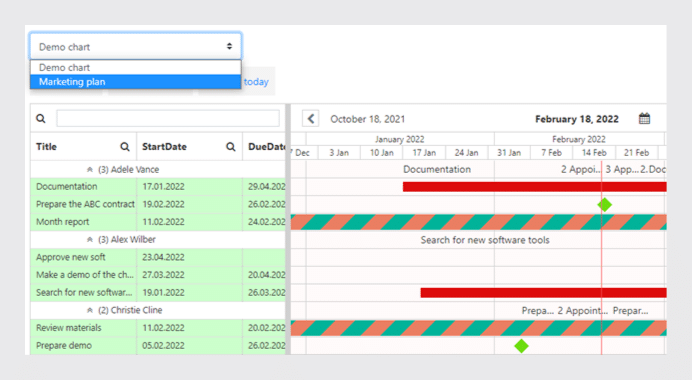692x380 pixels.
Task: Click start date 19.02.2022 cell
Action: [x=189, y=204]
